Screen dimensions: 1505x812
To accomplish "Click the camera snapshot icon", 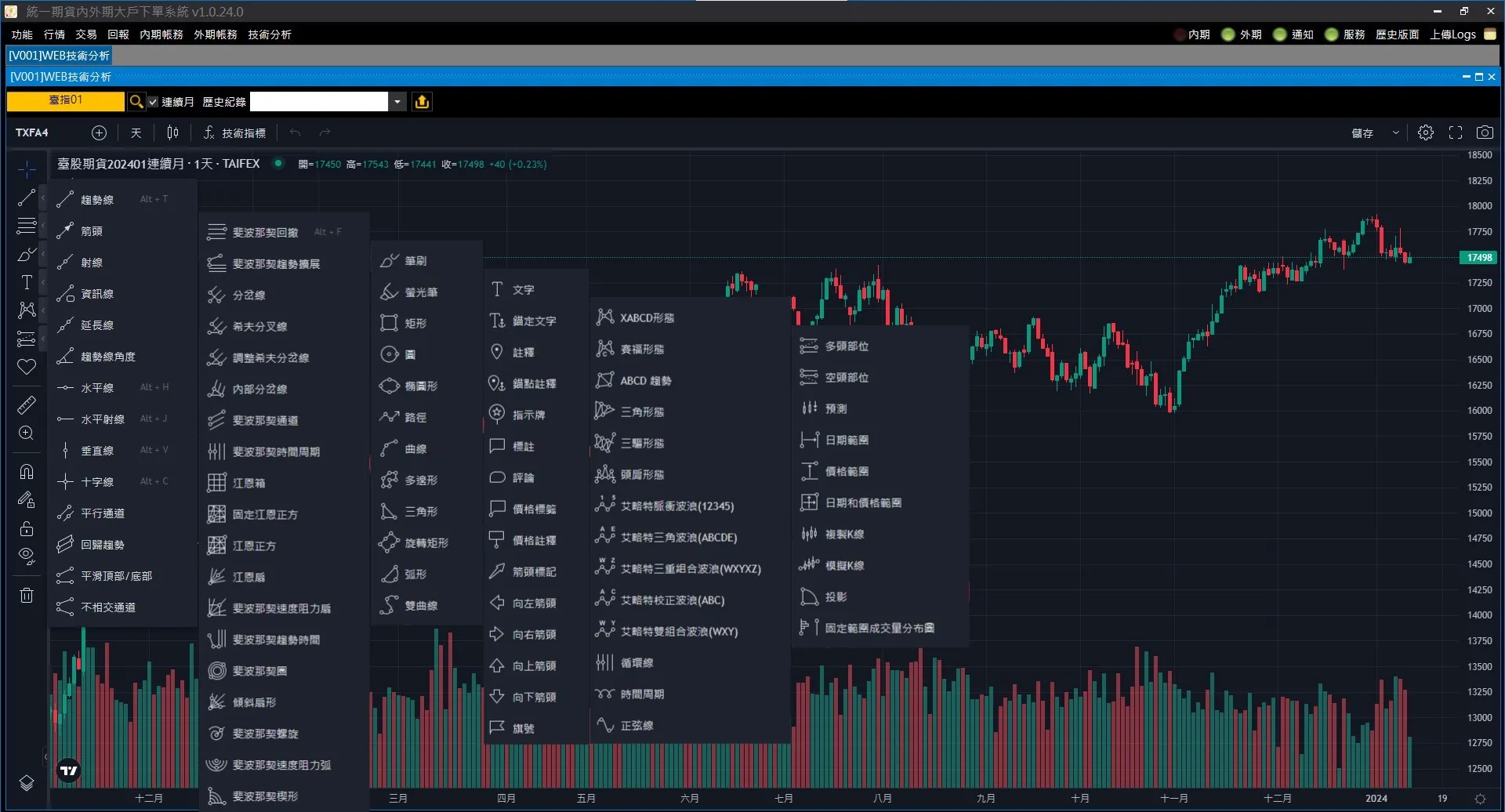I will point(1484,132).
